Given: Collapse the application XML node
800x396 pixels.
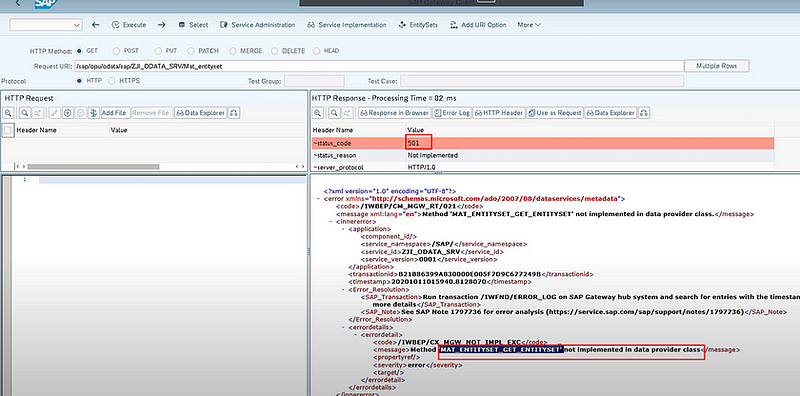Looking at the screenshot, I should click(343, 230).
